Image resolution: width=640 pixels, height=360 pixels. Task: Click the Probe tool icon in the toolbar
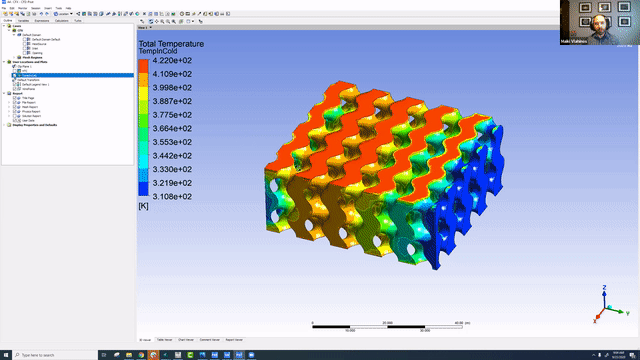[199, 14]
